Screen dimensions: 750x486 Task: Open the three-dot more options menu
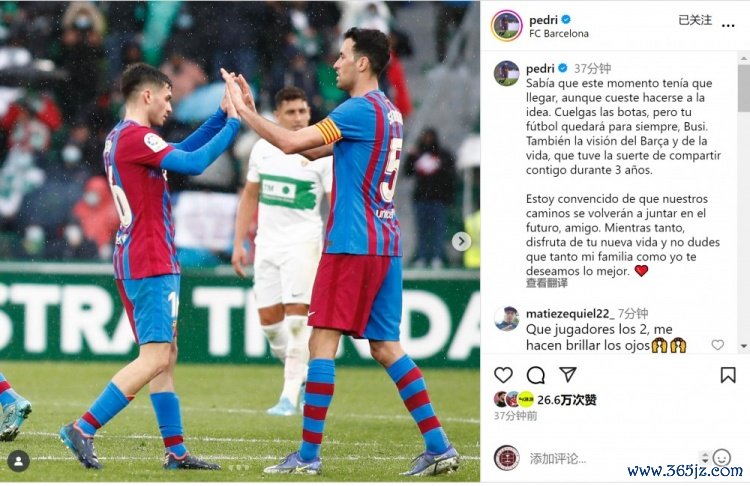(x=728, y=25)
